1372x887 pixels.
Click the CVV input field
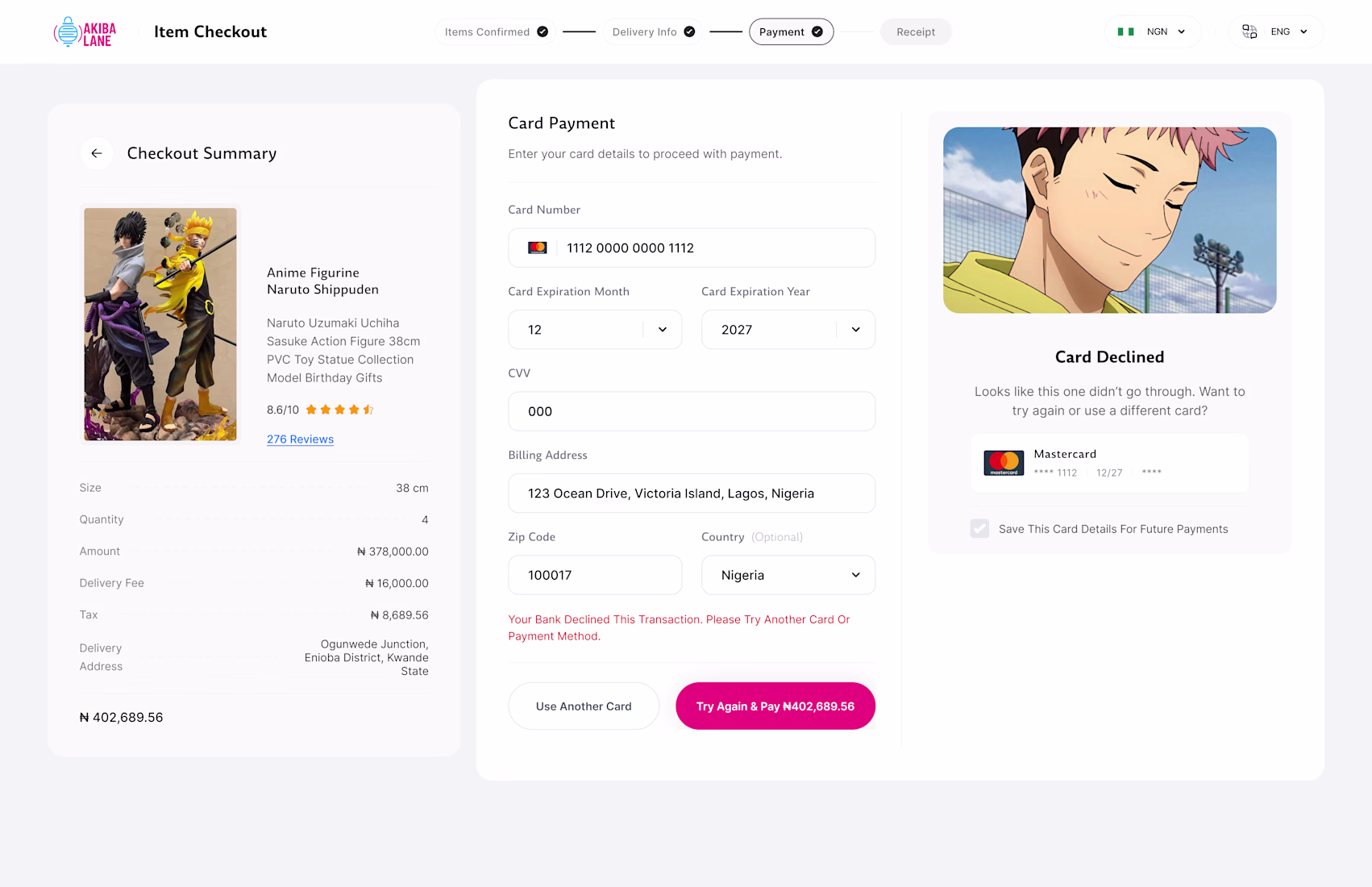[x=692, y=411]
